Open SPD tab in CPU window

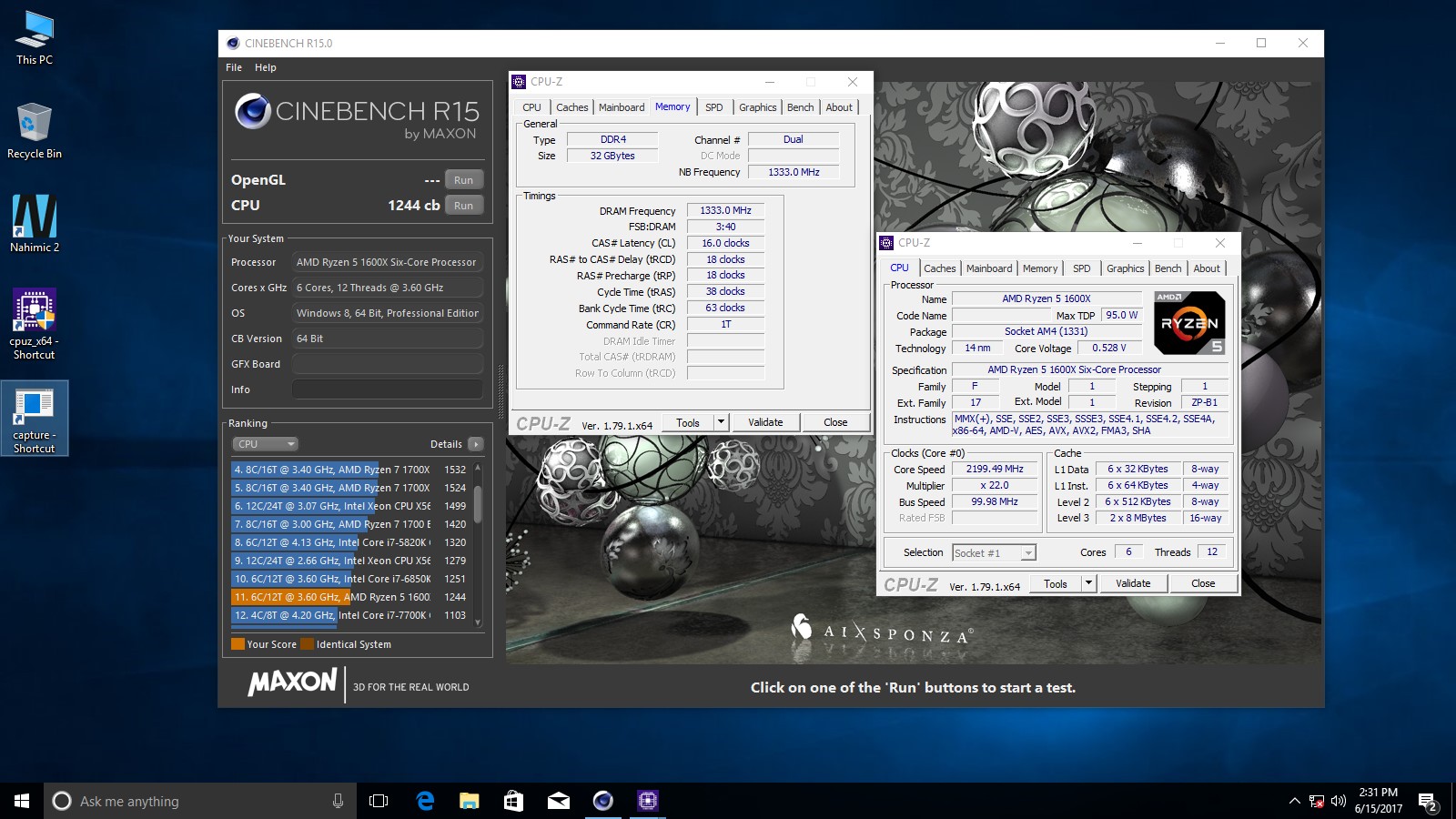point(1081,268)
